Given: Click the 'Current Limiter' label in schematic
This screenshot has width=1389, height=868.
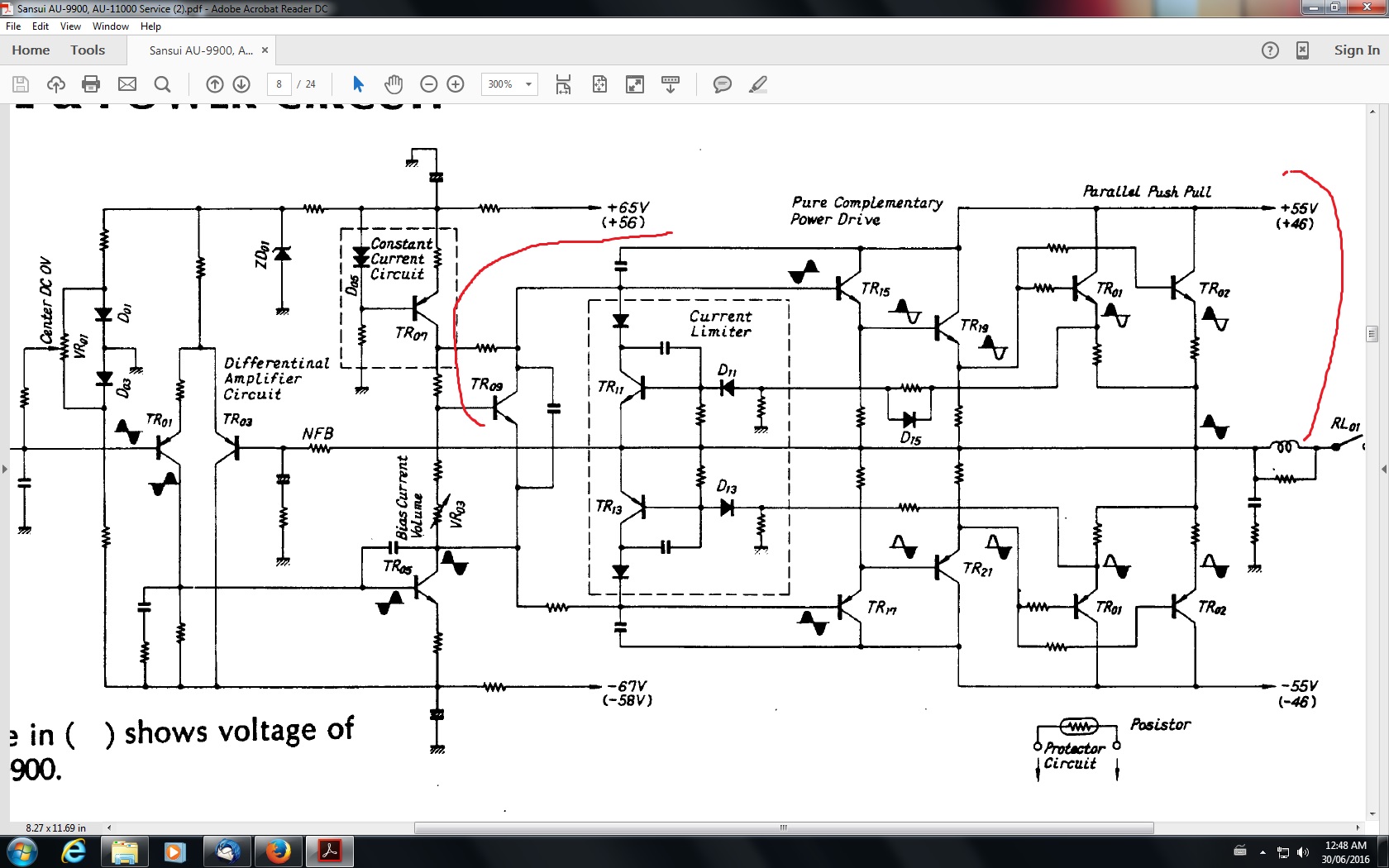Looking at the screenshot, I should (720, 323).
